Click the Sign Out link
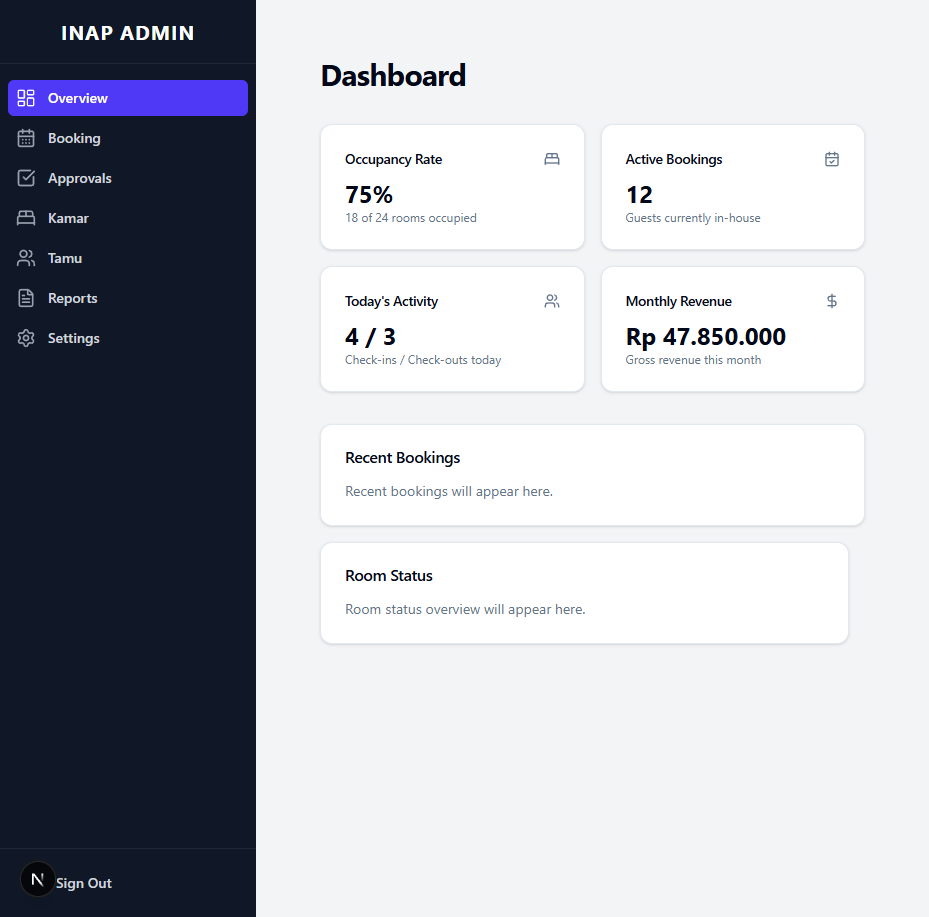The height and width of the screenshot is (917, 929). click(84, 882)
